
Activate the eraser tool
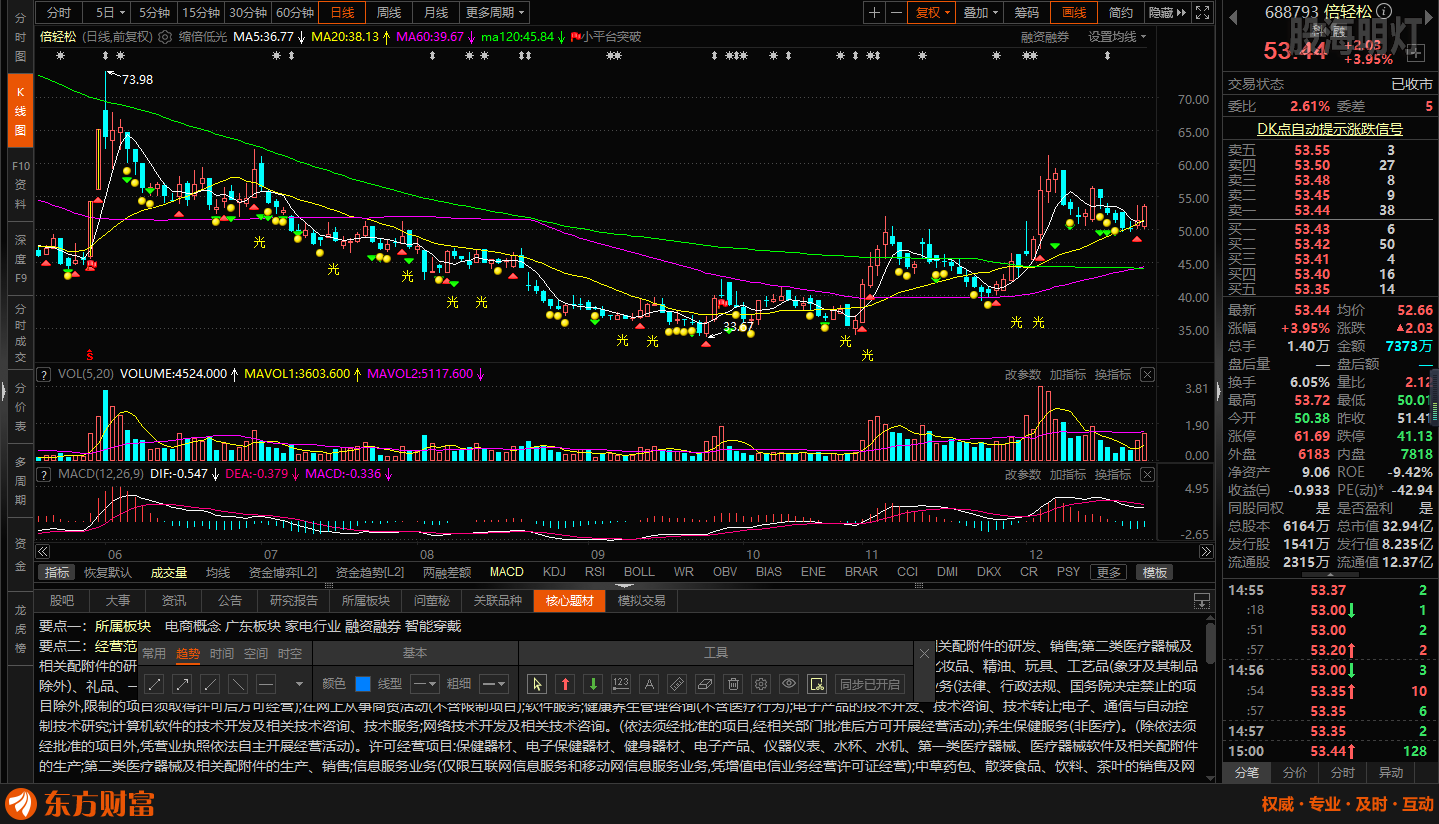[x=705, y=684]
